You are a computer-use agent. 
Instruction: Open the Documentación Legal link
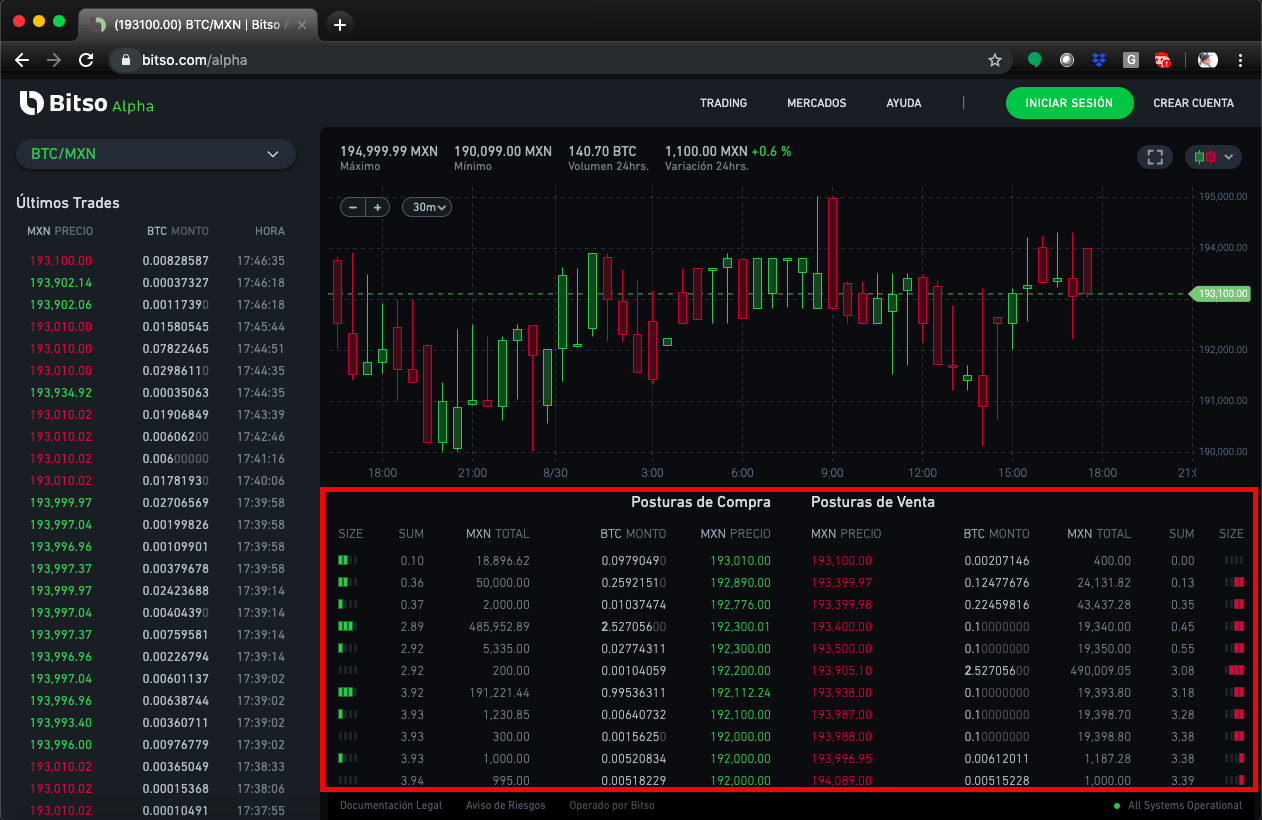coord(390,805)
